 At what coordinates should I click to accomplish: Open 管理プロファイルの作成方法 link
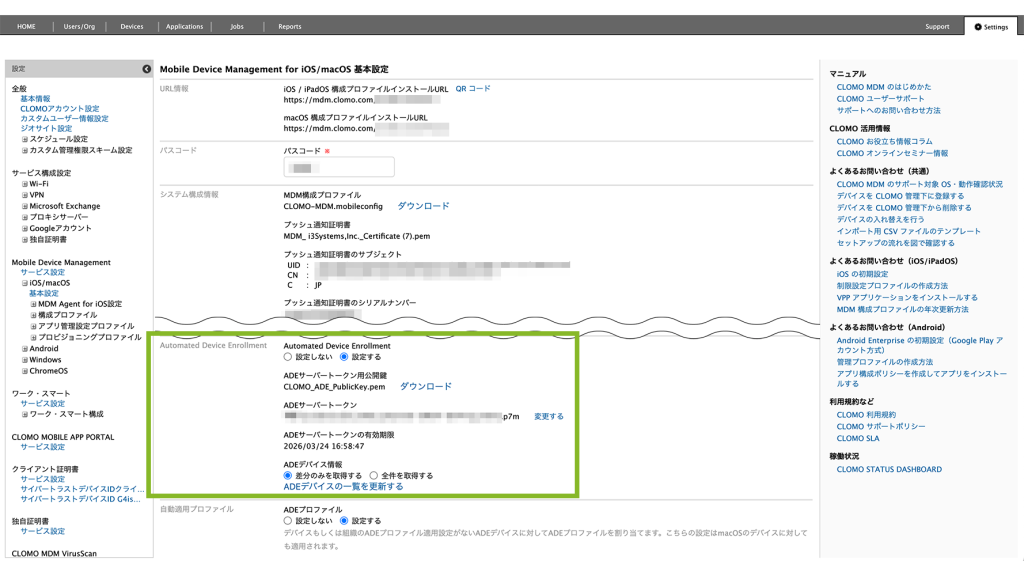(x=885, y=362)
